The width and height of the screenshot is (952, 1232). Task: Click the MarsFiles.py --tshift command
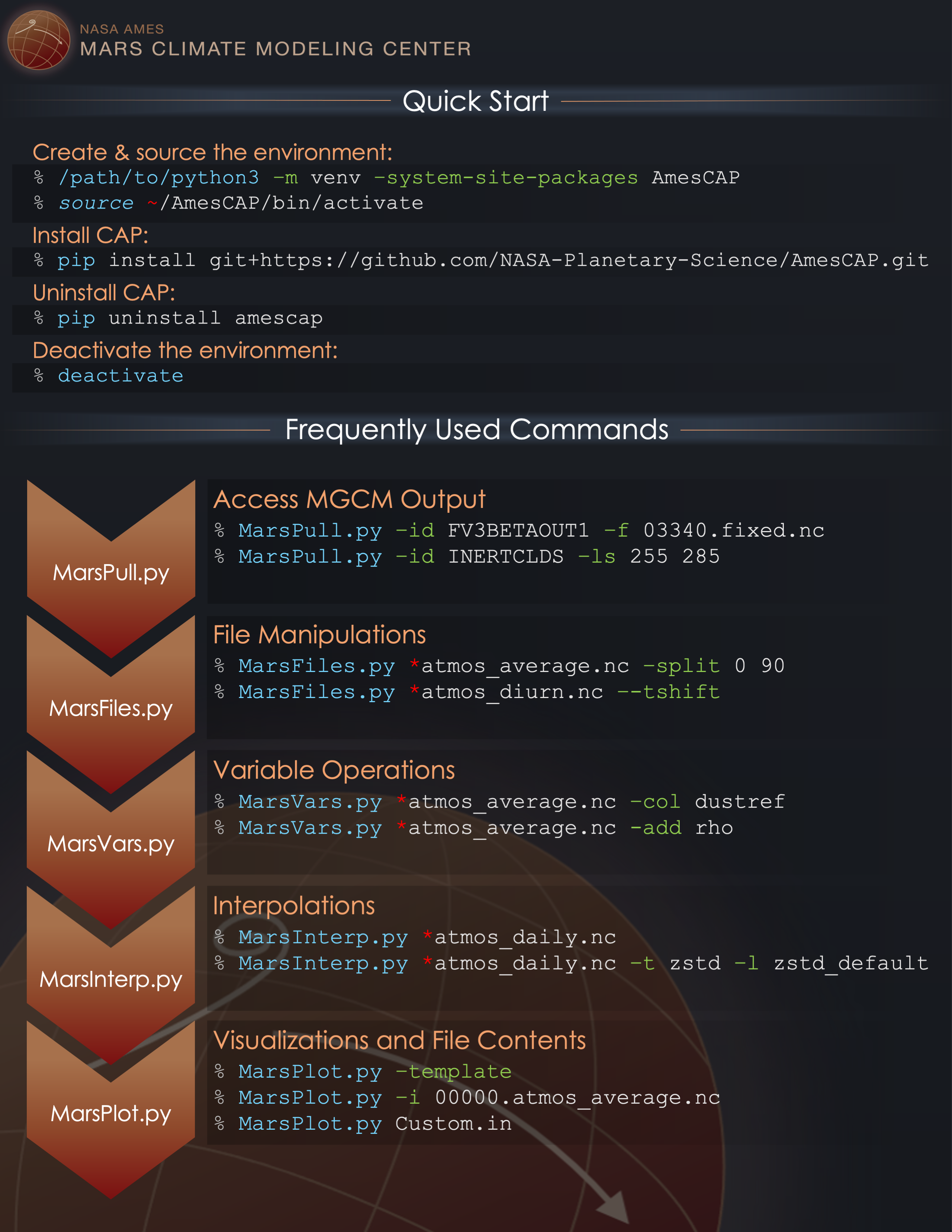[x=467, y=692]
